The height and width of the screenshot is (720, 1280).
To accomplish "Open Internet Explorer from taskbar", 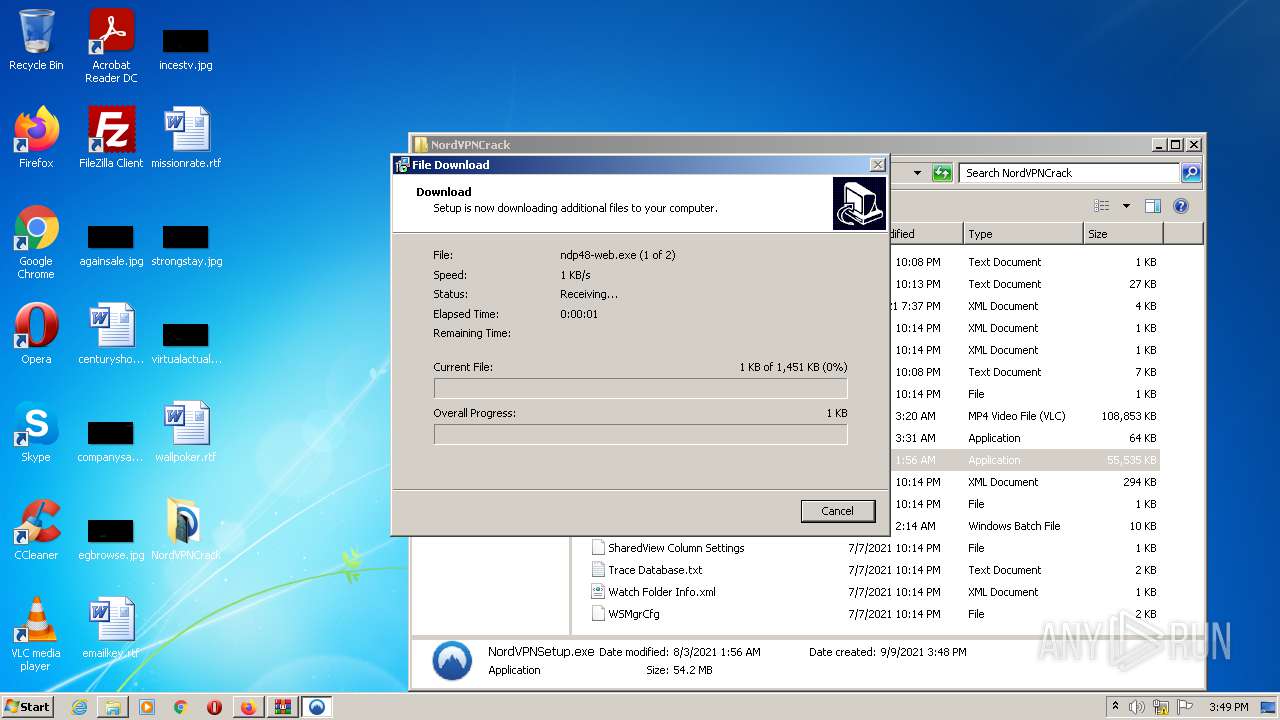I will coord(79,707).
